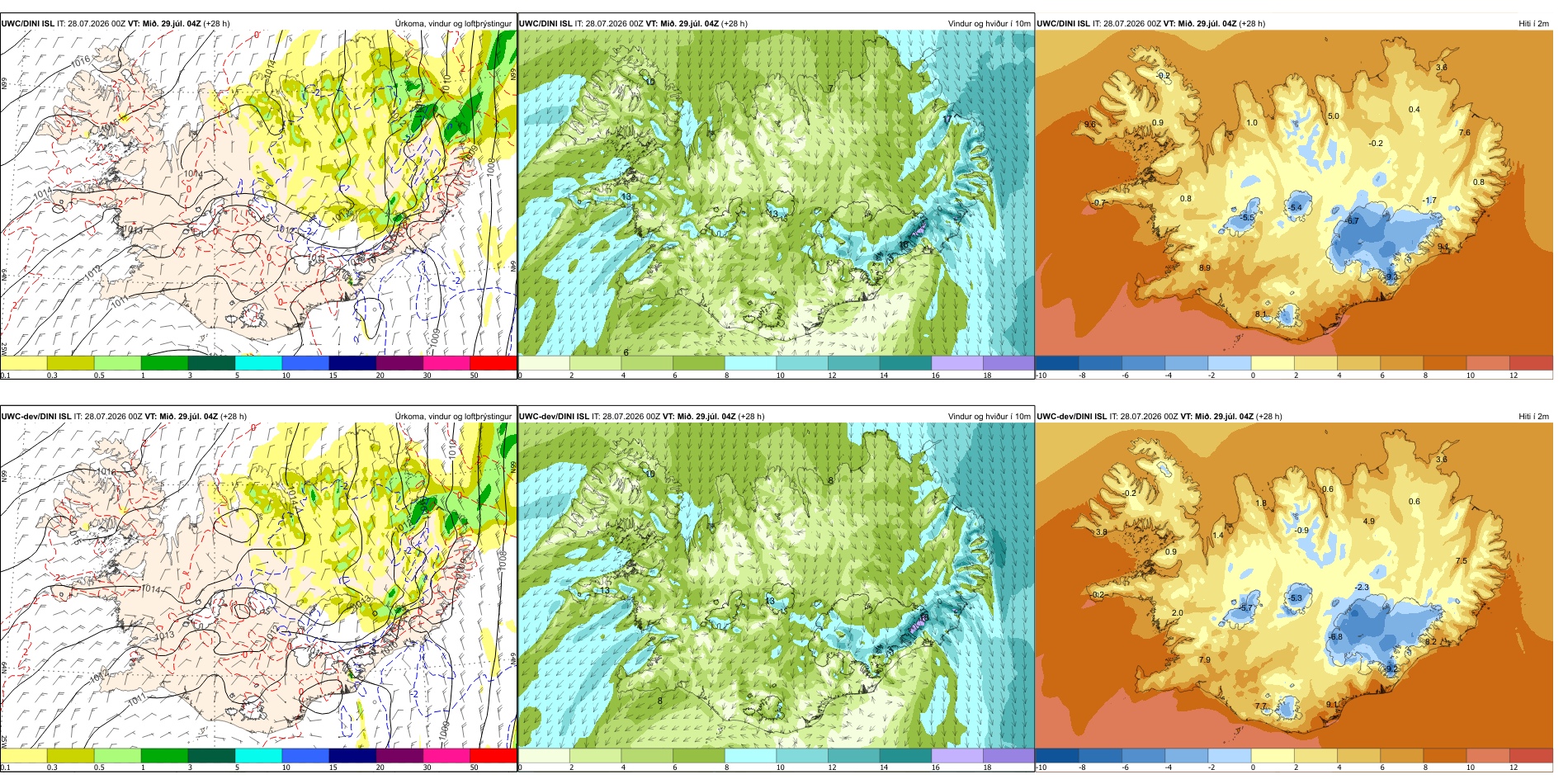Click the 17 wind value on UWC wind map

click(947, 120)
